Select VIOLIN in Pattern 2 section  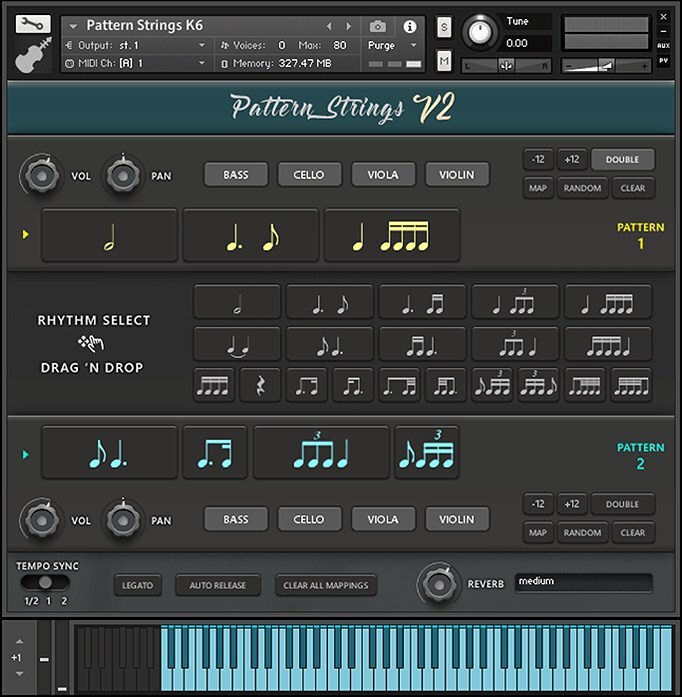click(x=456, y=520)
